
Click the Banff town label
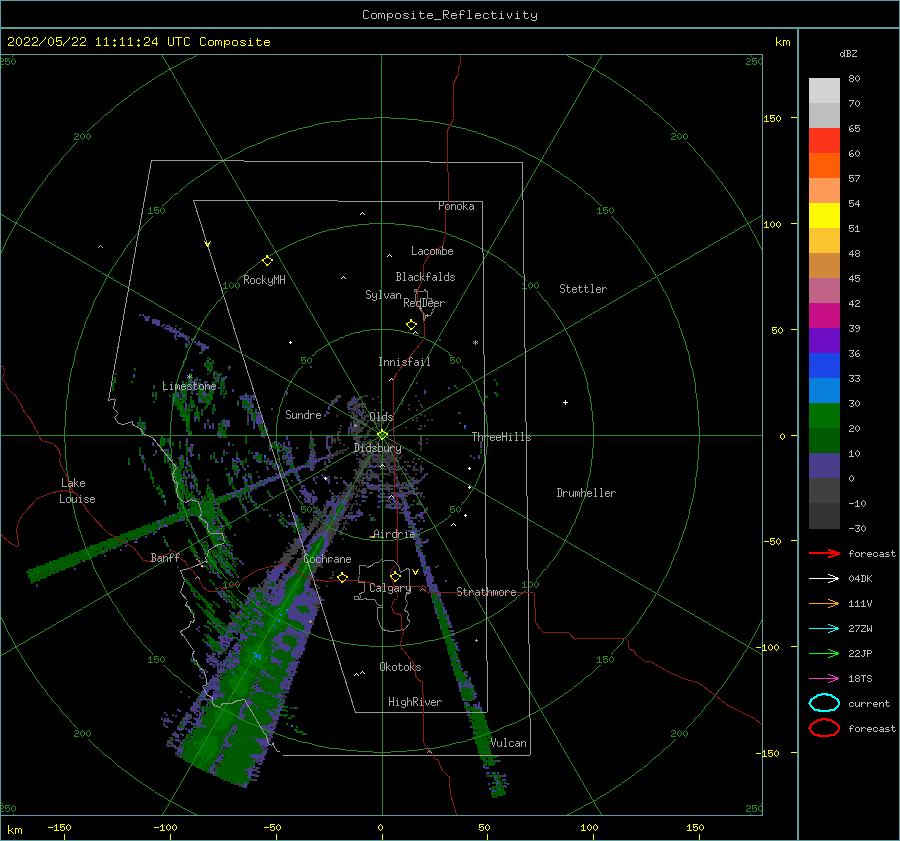pyautogui.click(x=165, y=557)
